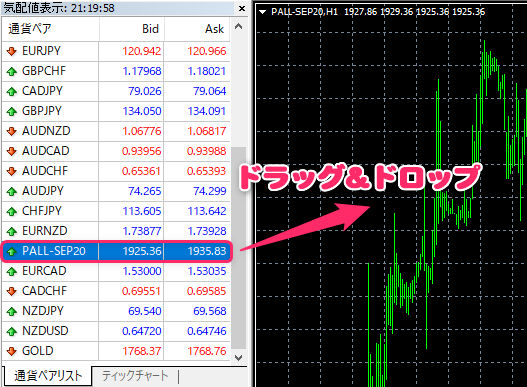This screenshot has height=387, width=527.
Task: Switch to the ティックチャート tab
Action: (135, 376)
